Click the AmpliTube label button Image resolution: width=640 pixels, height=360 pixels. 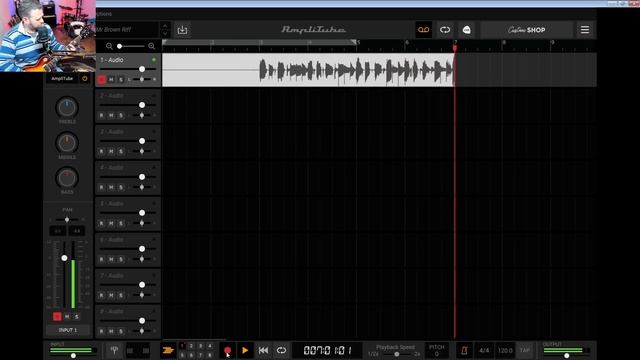[62, 78]
